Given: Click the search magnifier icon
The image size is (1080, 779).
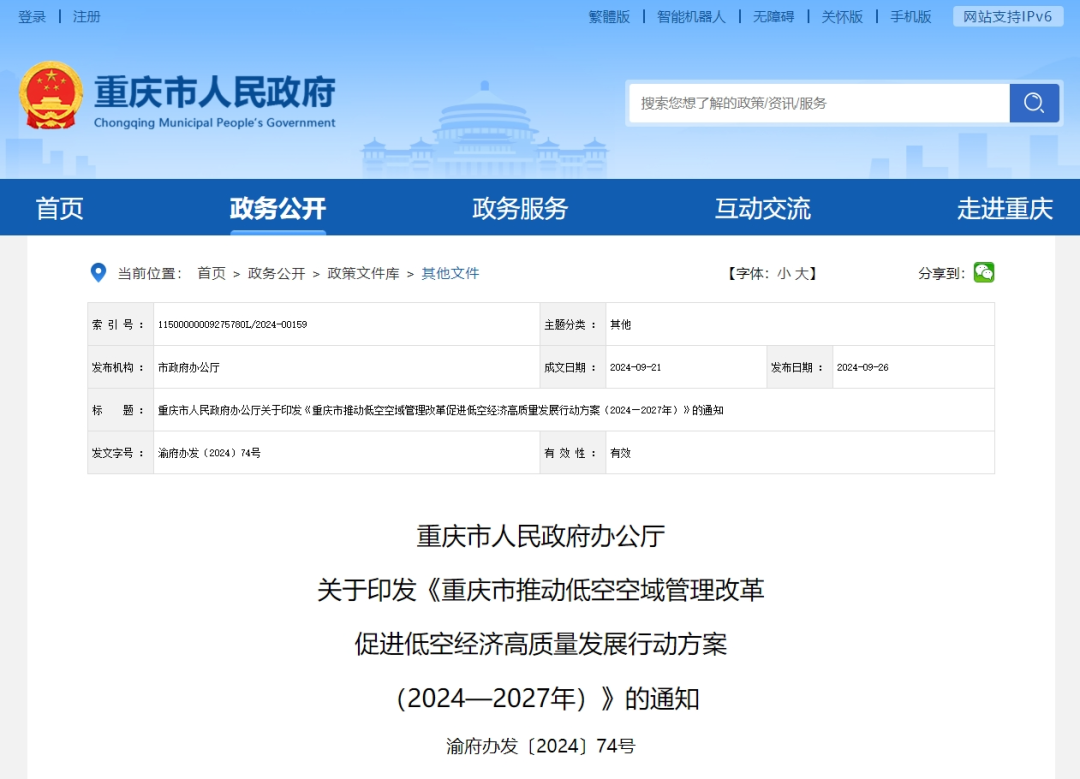Looking at the screenshot, I should click(1034, 102).
